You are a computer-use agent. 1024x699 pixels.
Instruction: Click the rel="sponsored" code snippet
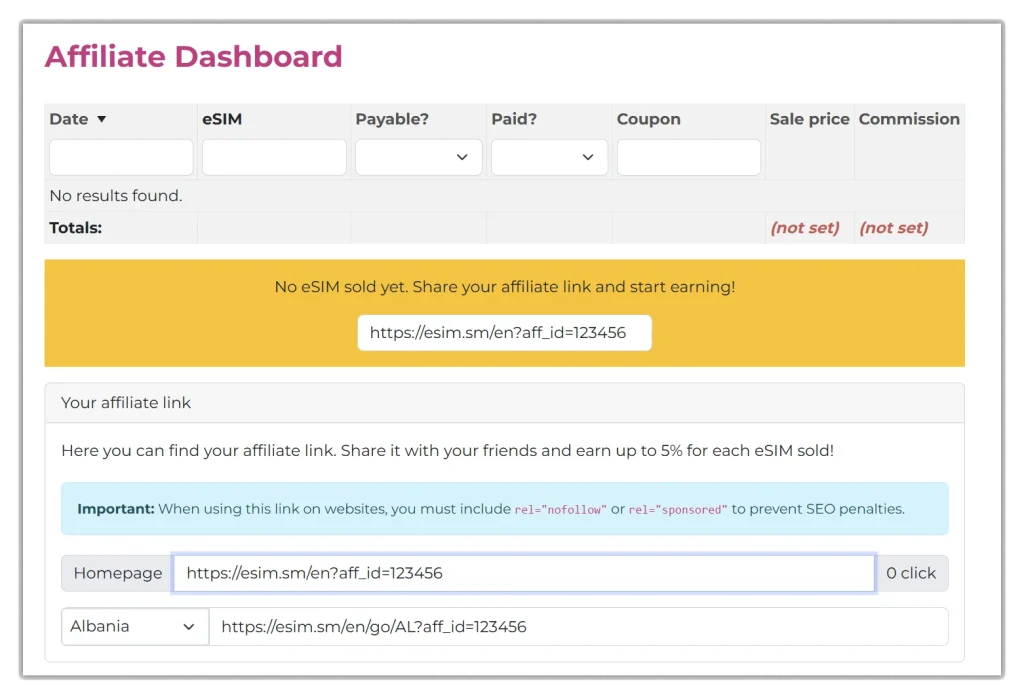coord(678,510)
